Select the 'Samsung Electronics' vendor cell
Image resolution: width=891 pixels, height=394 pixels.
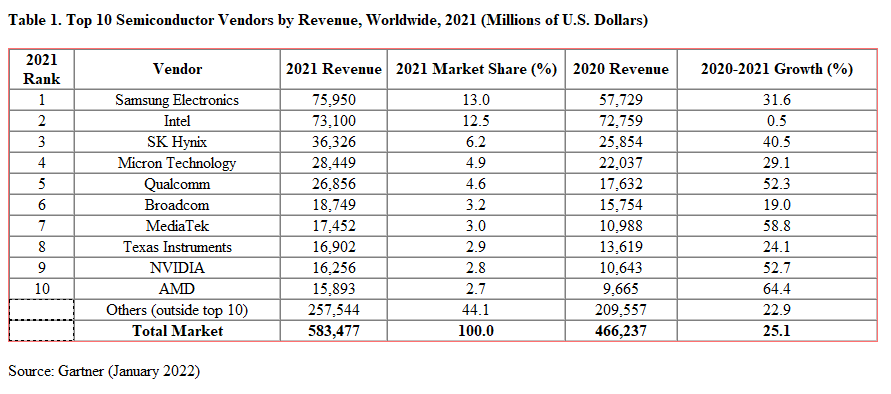click(177, 100)
